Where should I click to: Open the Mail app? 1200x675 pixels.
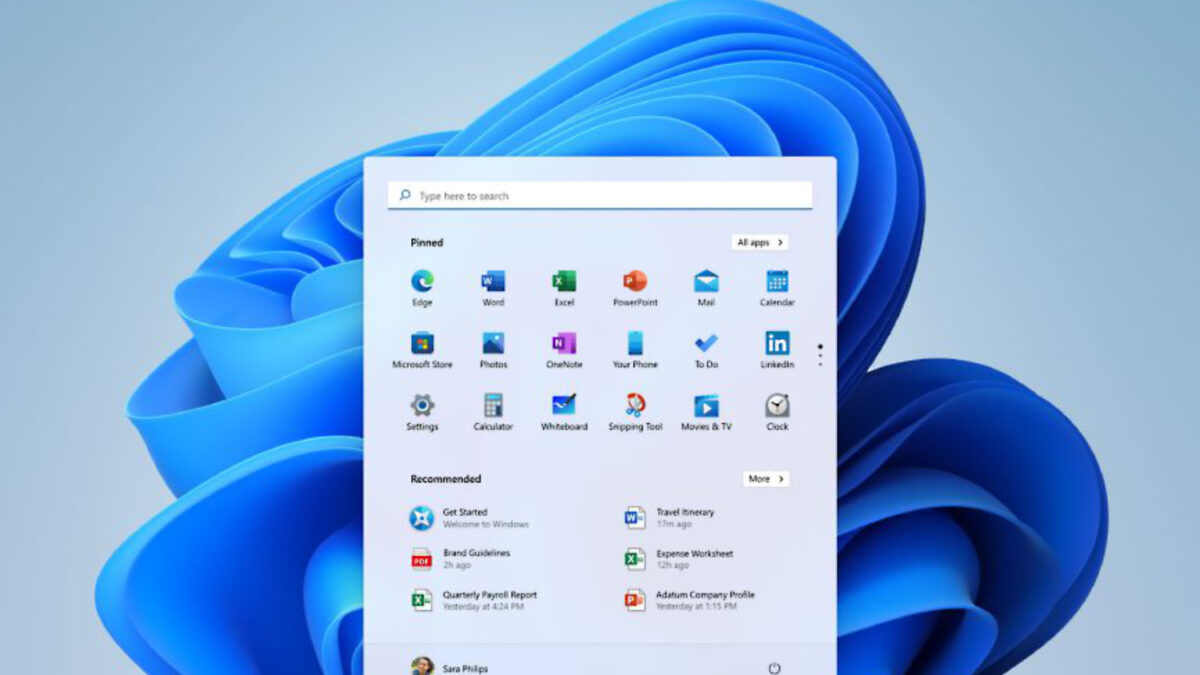[x=706, y=283]
